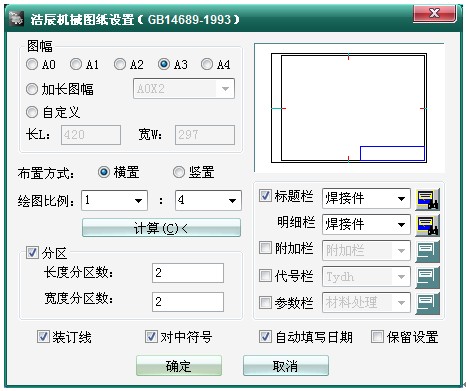Viewport: 466px width, 391px height.
Task: Toggle 自动填写日期 checkbox
Action: tap(265, 337)
